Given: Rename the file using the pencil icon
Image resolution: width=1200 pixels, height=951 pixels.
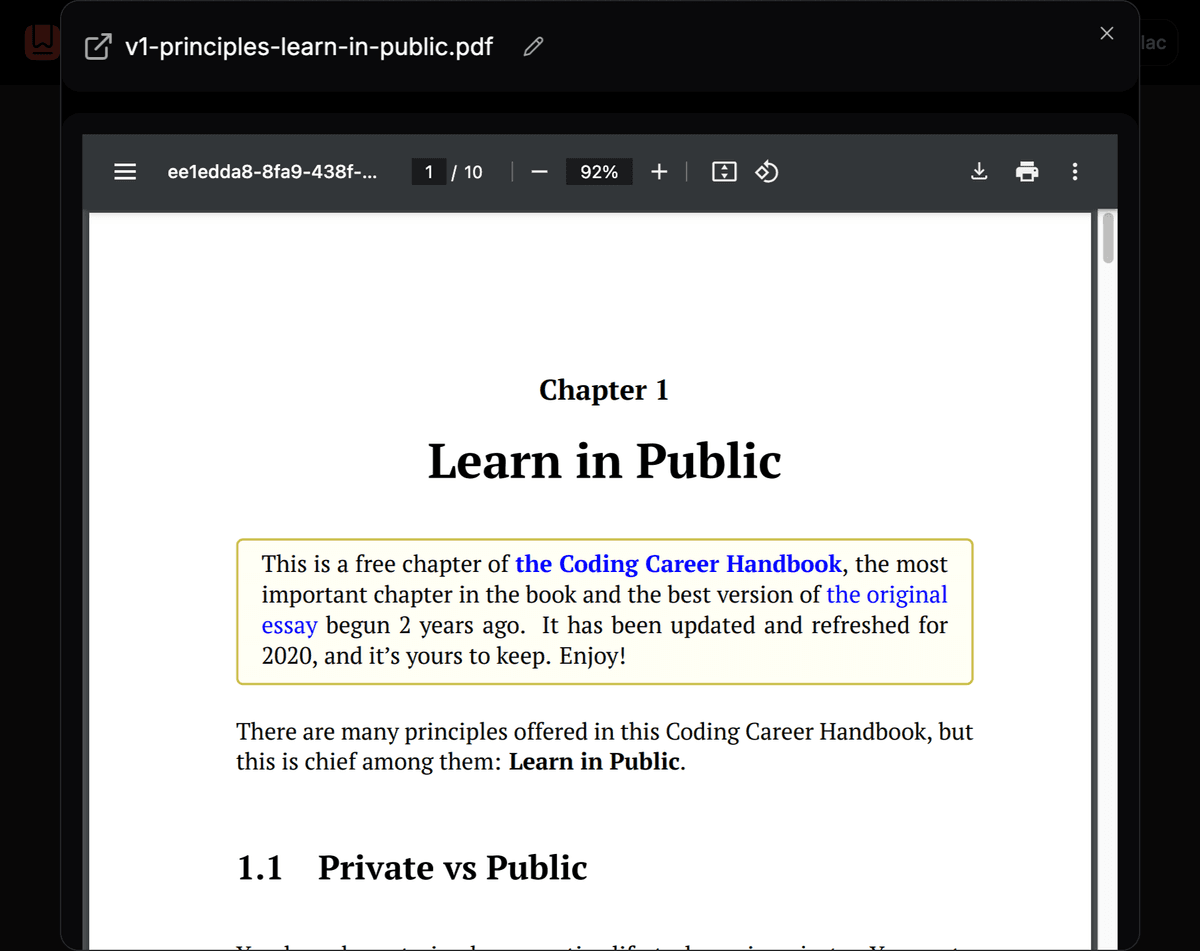Looking at the screenshot, I should pyautogui.click(x=532, y=46).
